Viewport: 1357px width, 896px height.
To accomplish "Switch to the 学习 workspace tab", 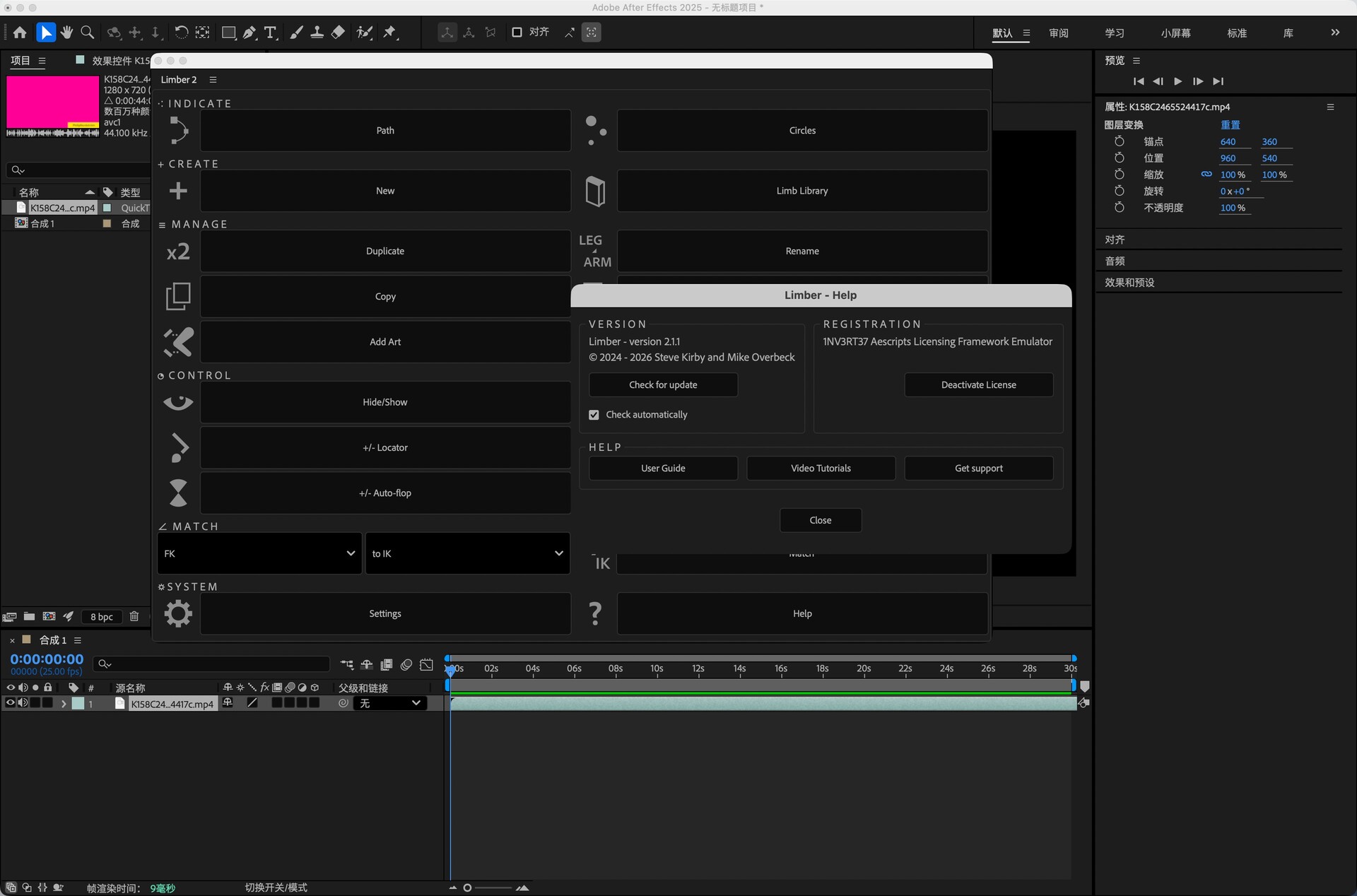I will (x=1114, y=33).
